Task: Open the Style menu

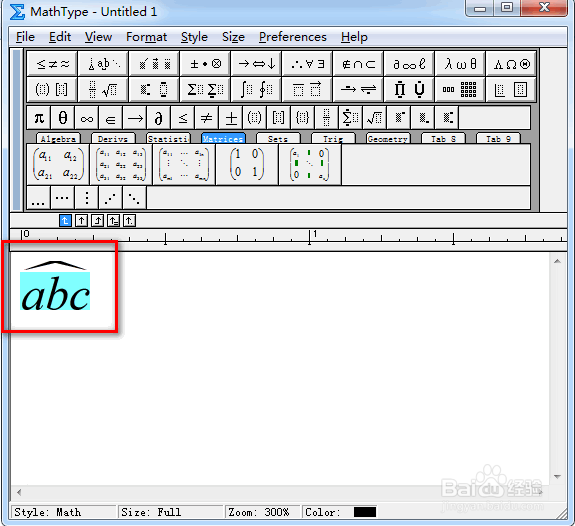Action: click(x=194, y=37)
